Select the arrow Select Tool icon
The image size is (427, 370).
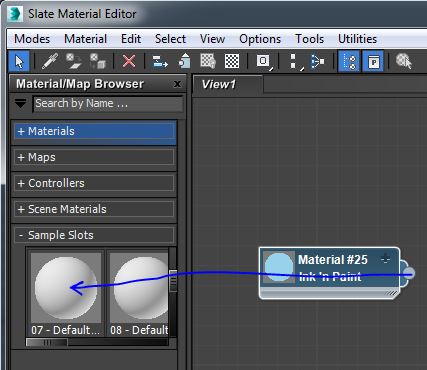(19, 62)
